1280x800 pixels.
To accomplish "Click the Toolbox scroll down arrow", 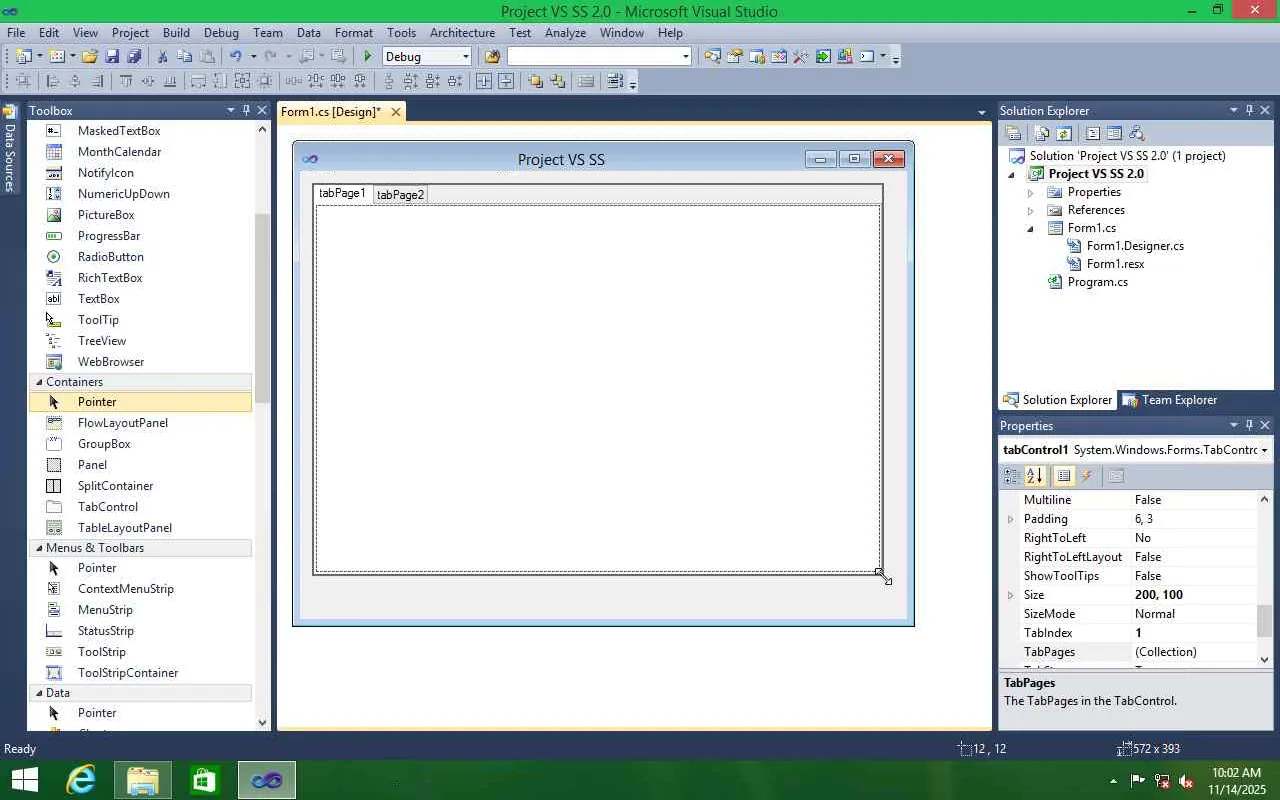I will point(262,722).
